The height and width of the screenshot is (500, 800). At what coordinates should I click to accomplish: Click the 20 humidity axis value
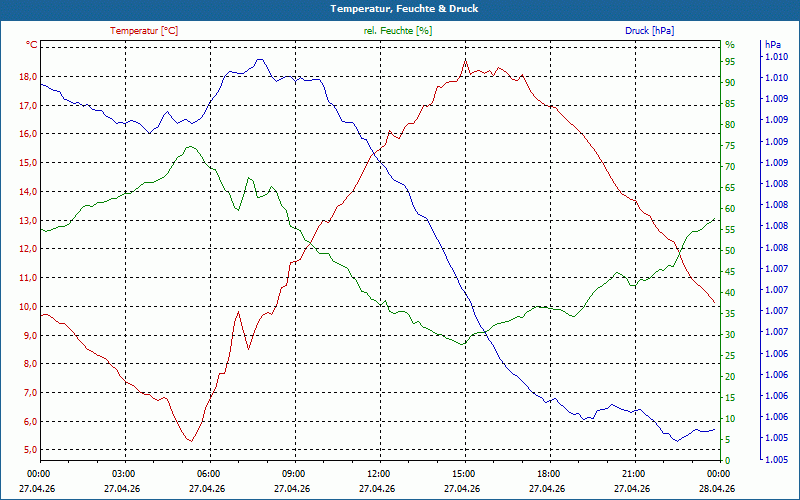(x=730, y=377)
